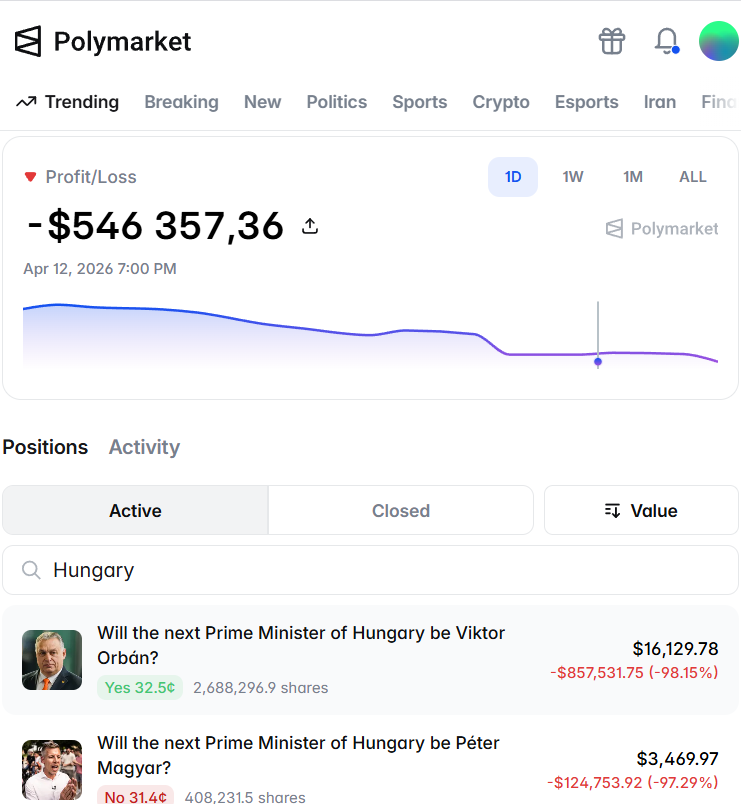Select the ALL time range
The image size is (741, 804).
point(693,177)
